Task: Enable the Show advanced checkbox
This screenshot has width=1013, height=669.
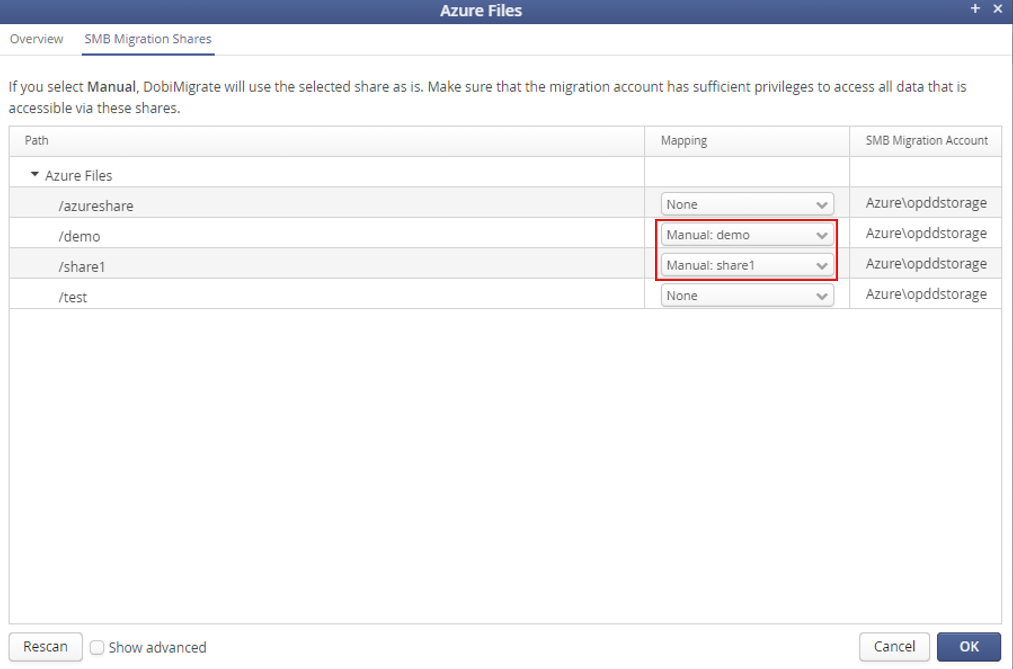Action: tap(97, 647)
